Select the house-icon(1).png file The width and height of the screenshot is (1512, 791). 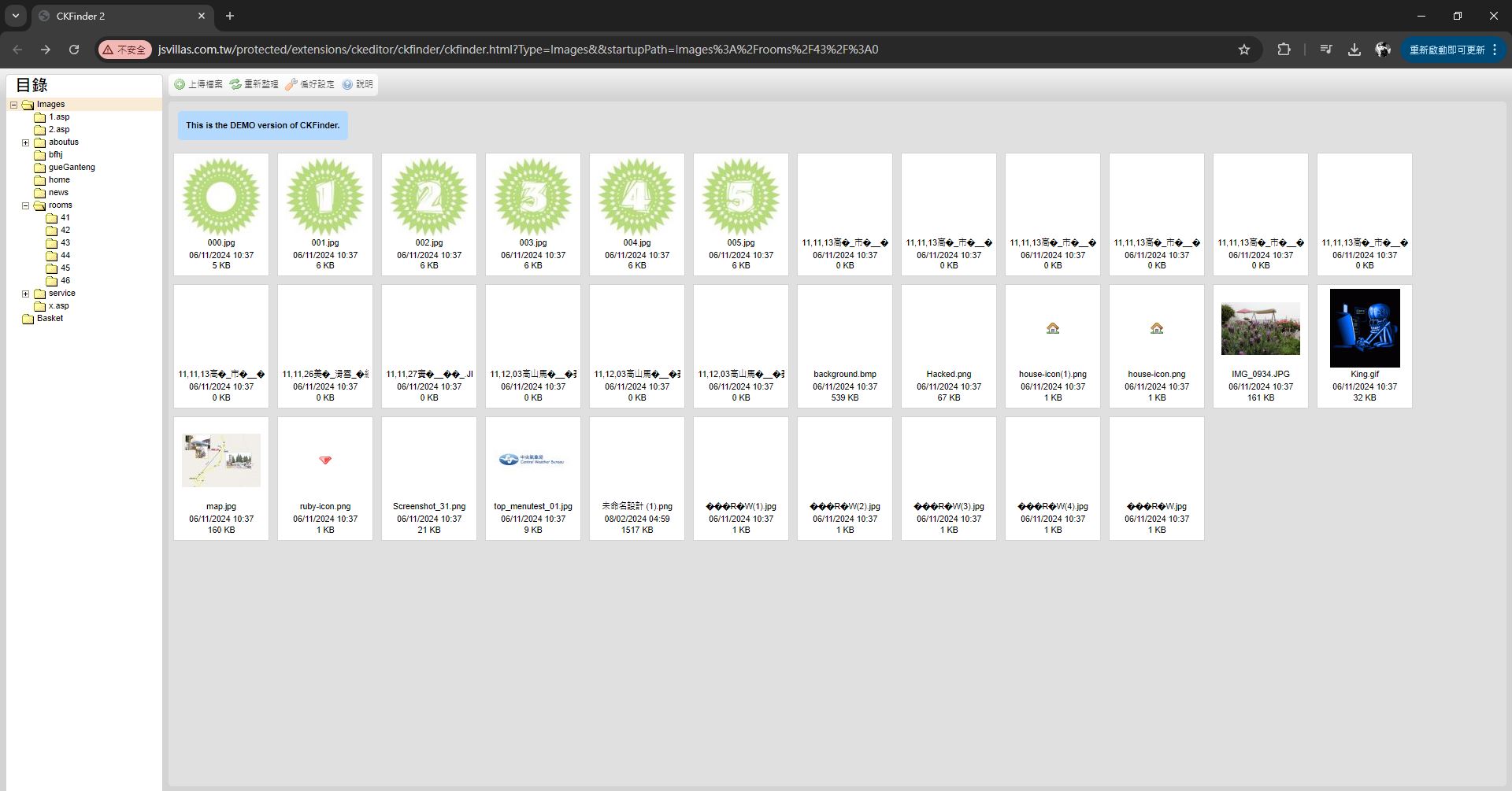[1053, 346]
